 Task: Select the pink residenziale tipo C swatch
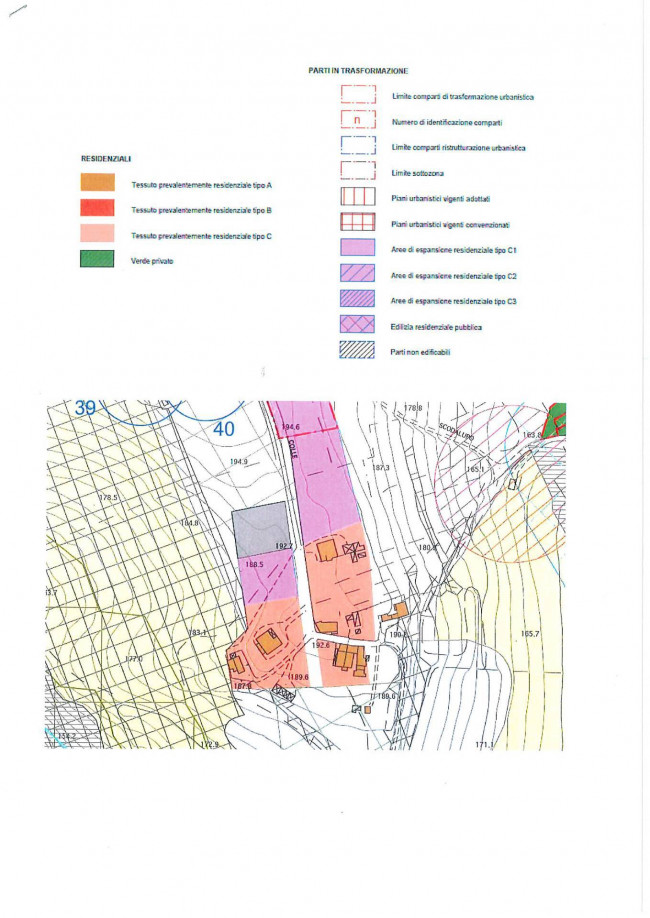[97, 234]
